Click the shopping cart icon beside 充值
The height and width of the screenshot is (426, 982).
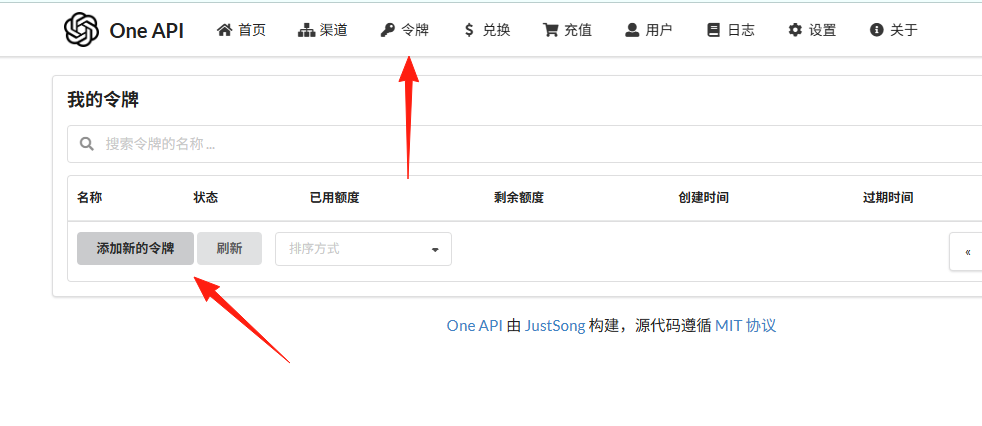click(550, 29)
